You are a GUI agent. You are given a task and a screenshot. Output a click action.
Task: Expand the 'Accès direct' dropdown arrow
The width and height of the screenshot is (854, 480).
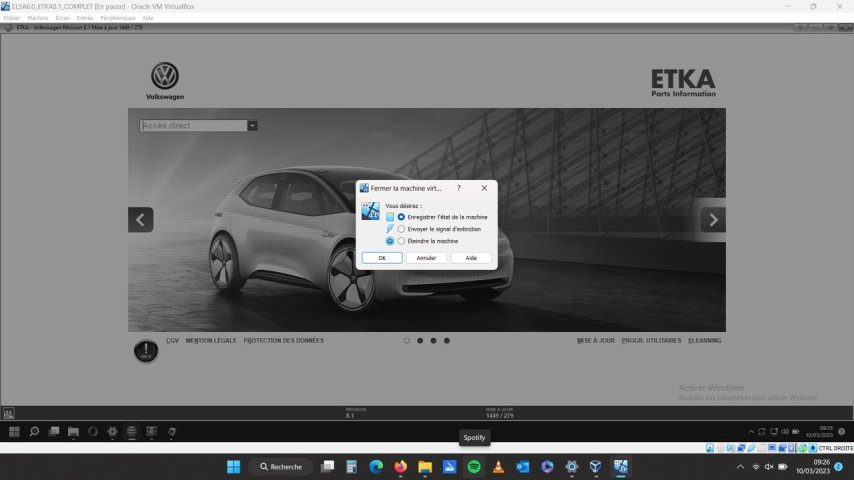click(252, 125)
